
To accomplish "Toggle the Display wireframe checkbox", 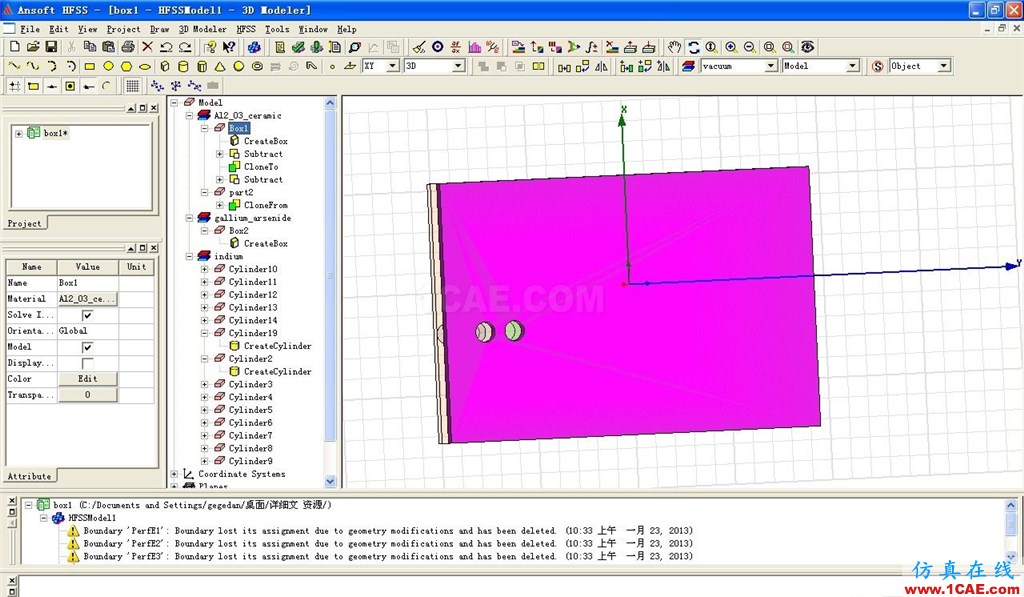I will (88, 363).
